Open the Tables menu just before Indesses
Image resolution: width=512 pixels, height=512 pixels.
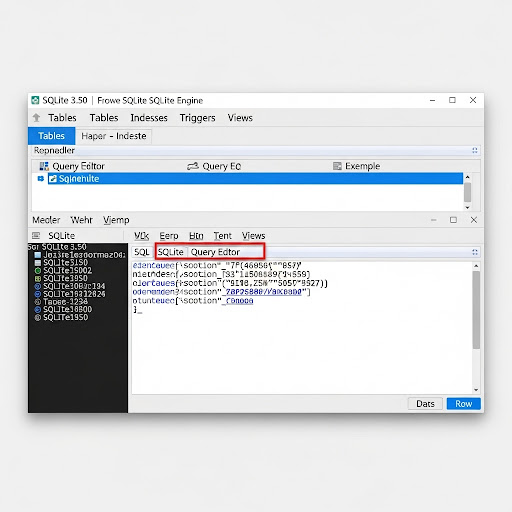[104, 118]
